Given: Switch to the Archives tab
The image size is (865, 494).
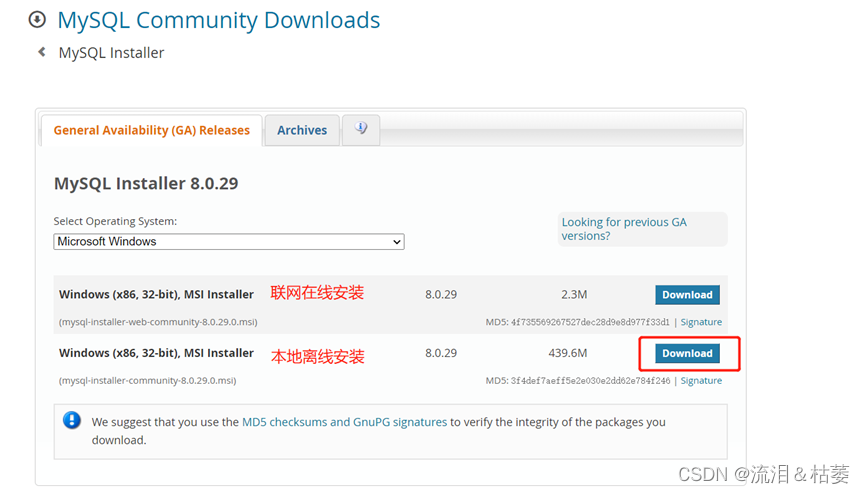Looking at the screenshot, I should coord(302,130).
